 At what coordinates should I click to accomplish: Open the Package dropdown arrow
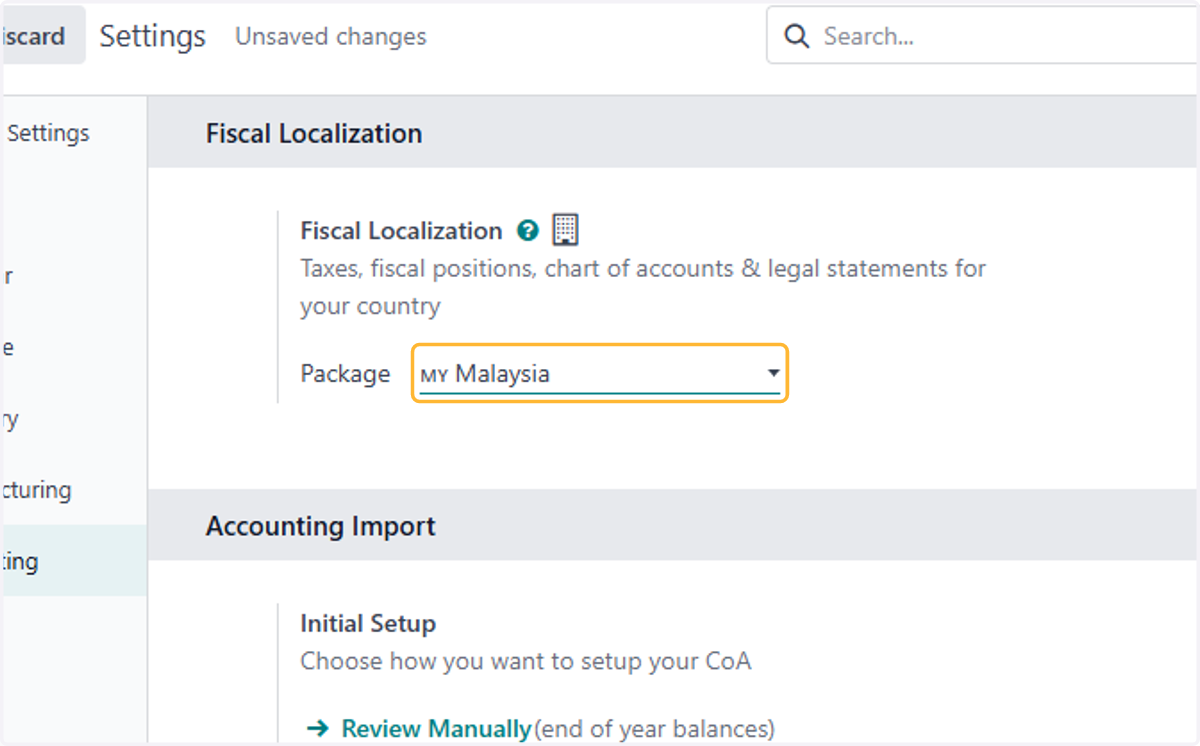pos(773,373)
